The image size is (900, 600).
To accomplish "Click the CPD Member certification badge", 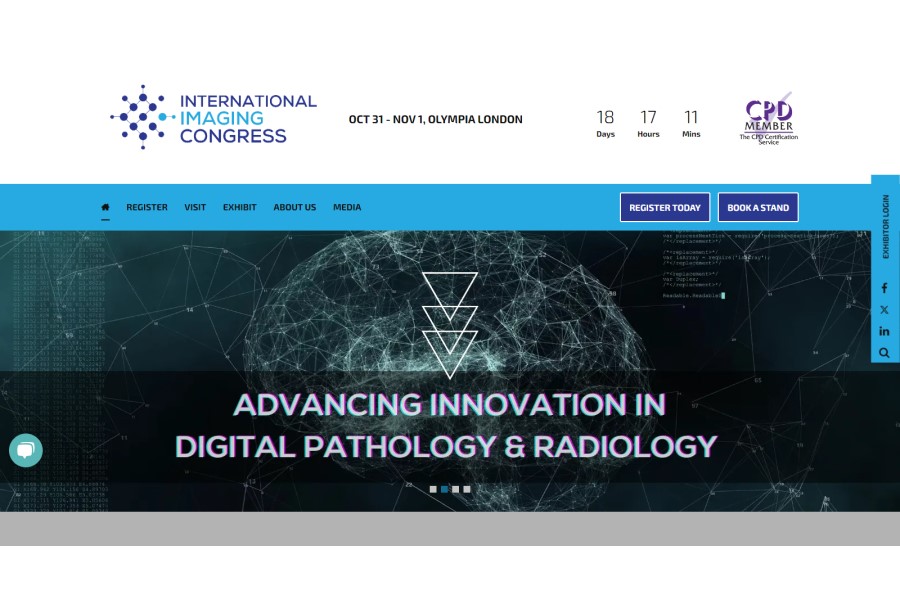I will click(x=769, y=119).
